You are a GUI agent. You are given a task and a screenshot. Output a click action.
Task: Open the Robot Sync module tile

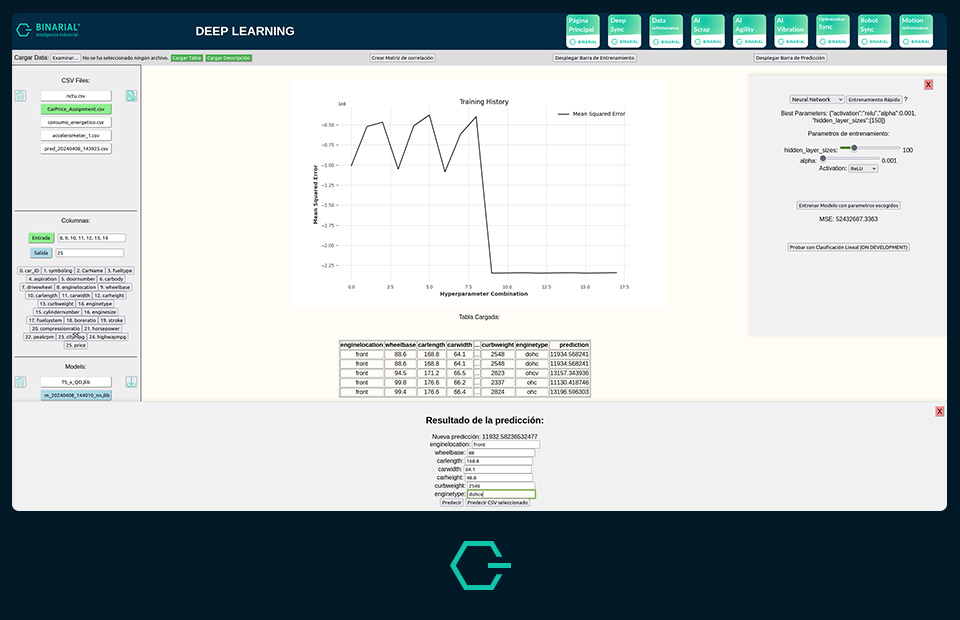(x=874, y=30)
